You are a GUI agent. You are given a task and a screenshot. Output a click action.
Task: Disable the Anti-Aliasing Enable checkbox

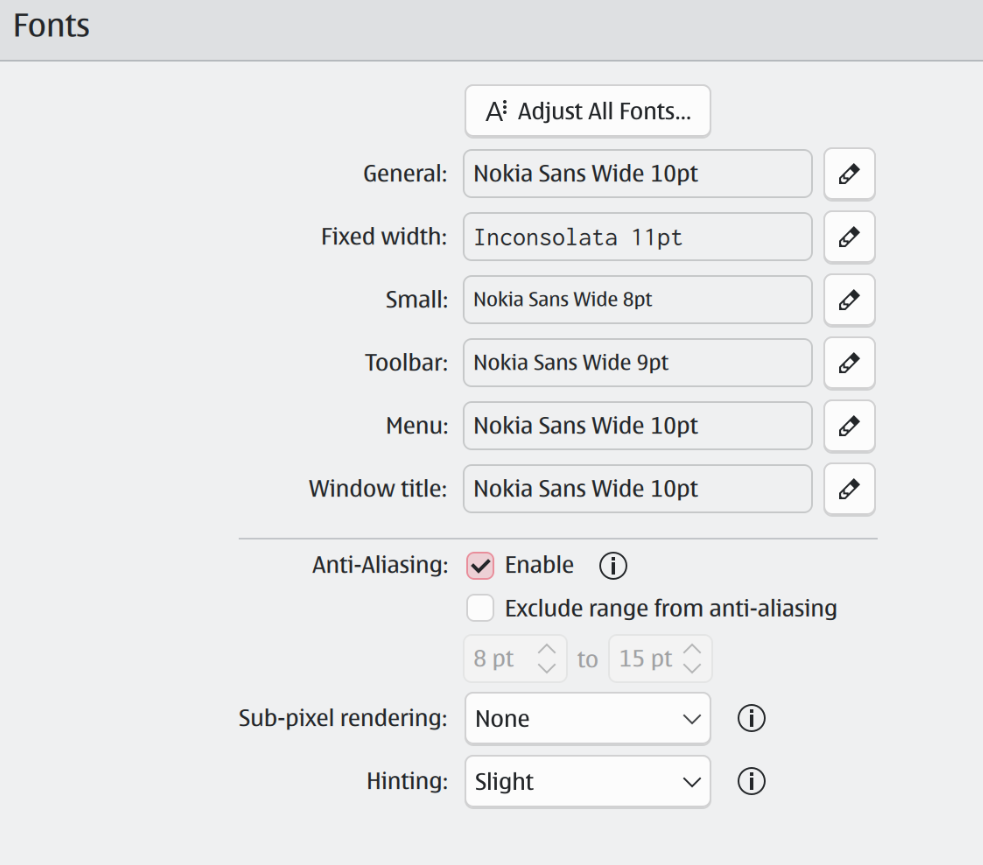point(480,565)
